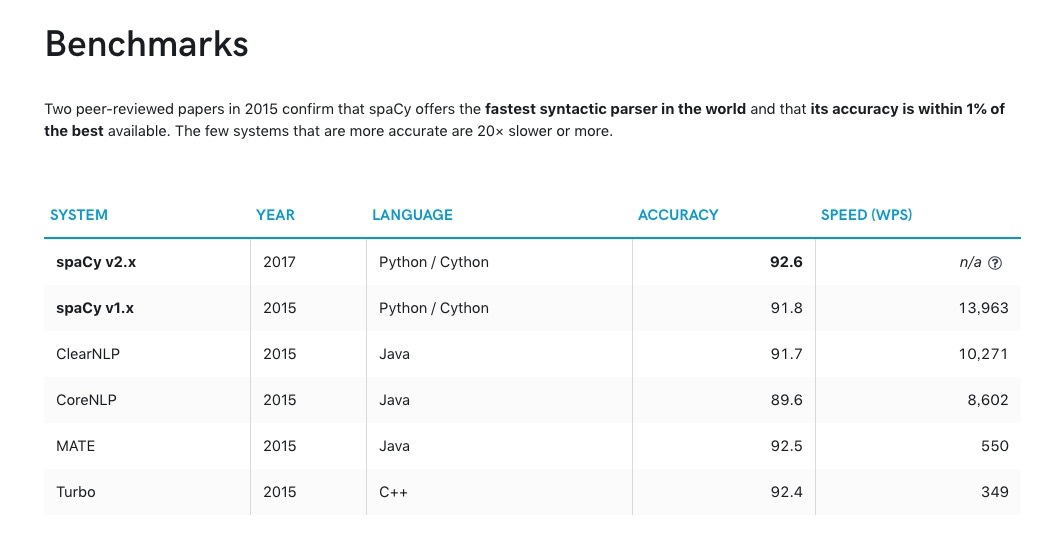
Task: Click the C++ language cell
Action: 394,492
